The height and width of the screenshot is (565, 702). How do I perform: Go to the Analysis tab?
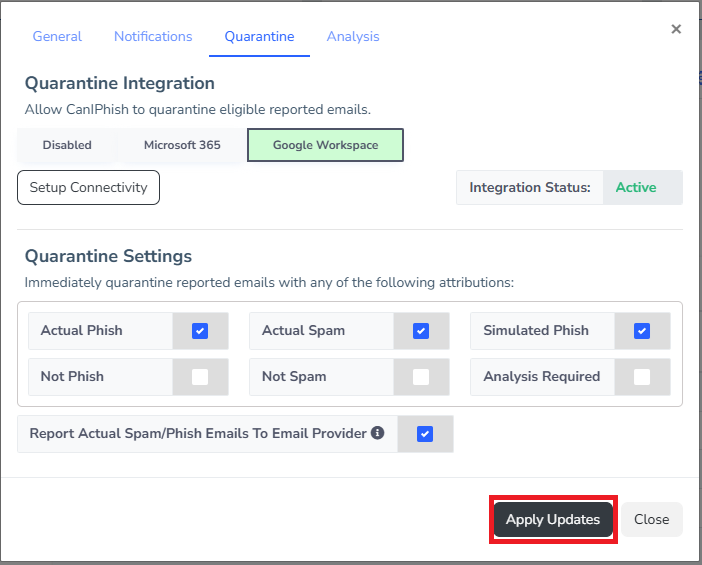pyautogui.click(x=353, y=37)
